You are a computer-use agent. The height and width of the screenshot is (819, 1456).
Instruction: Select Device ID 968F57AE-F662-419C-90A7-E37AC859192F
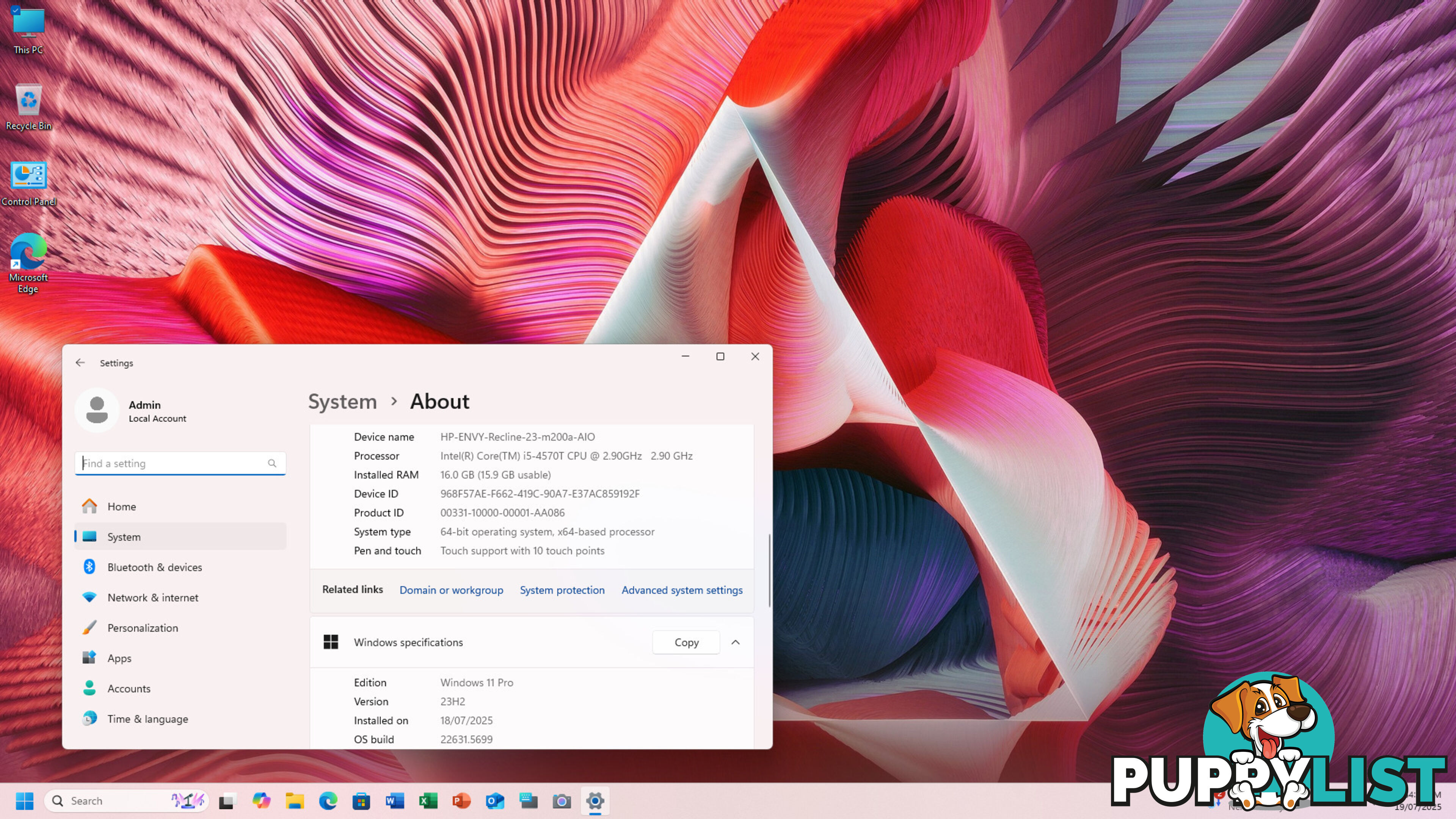(x=540, y=494)
